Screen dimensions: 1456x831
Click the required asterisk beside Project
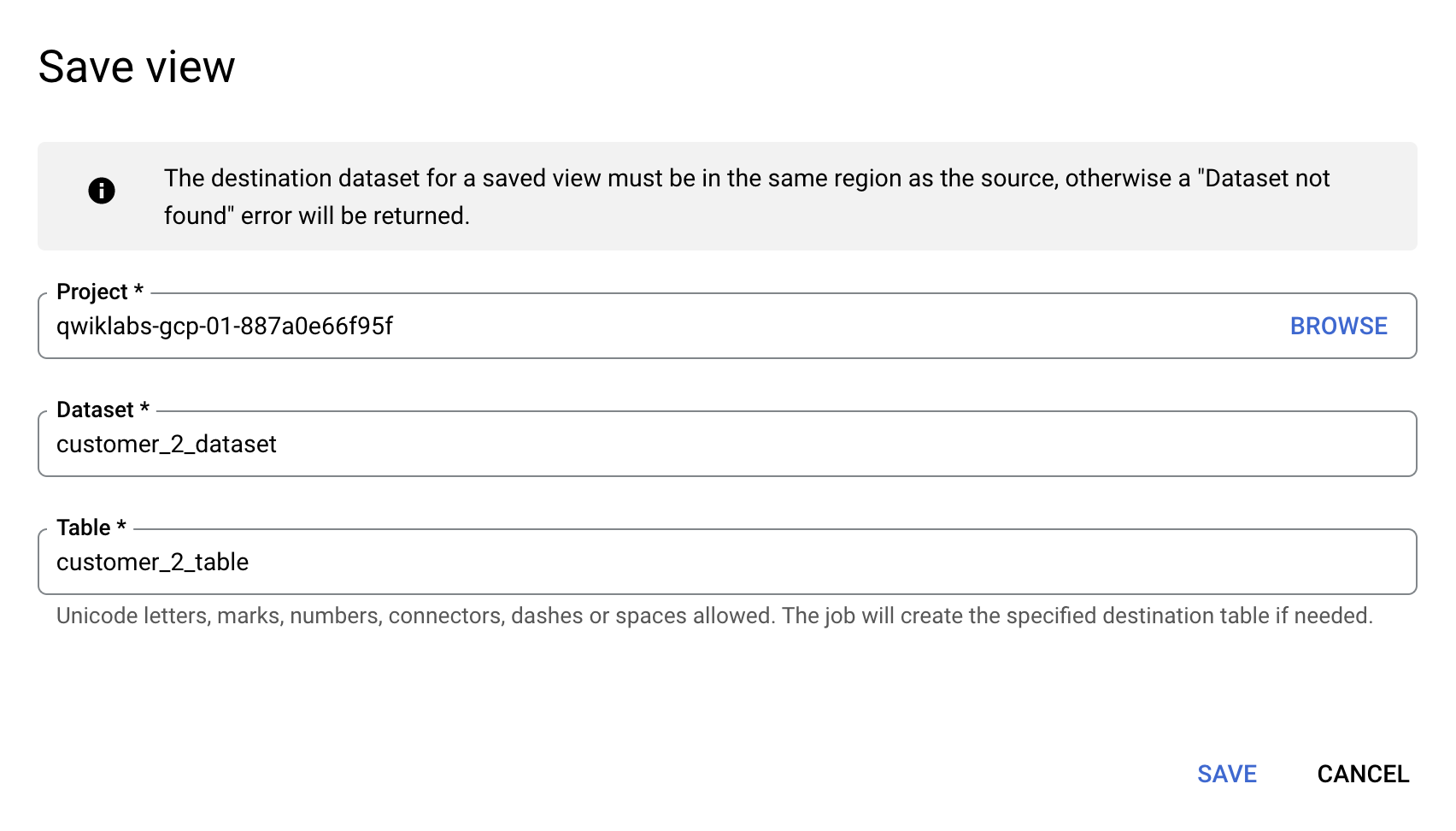pyautogui.click(x=138, y=291)
